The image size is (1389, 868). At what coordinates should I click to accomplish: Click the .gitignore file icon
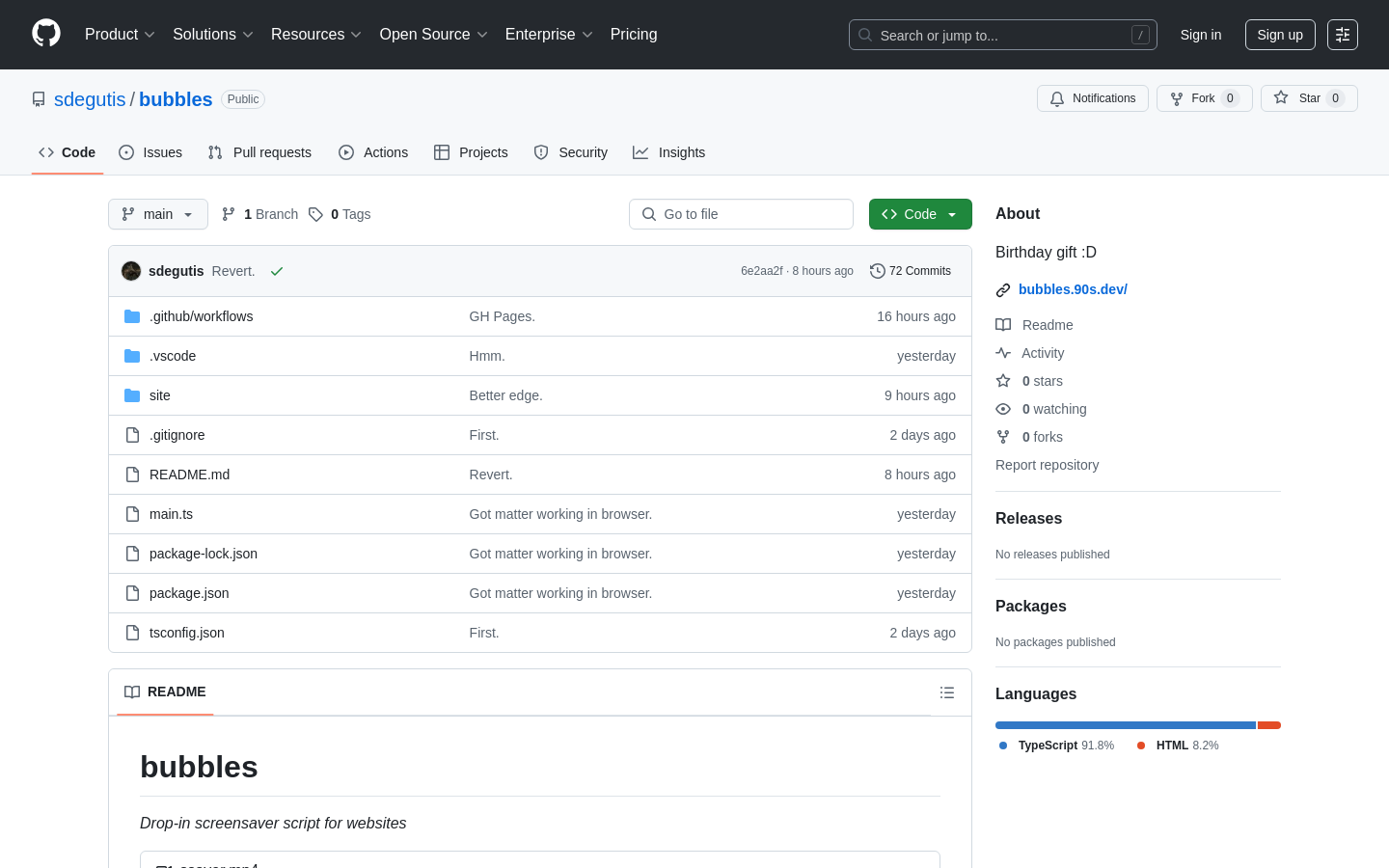[x=132, y=435]
